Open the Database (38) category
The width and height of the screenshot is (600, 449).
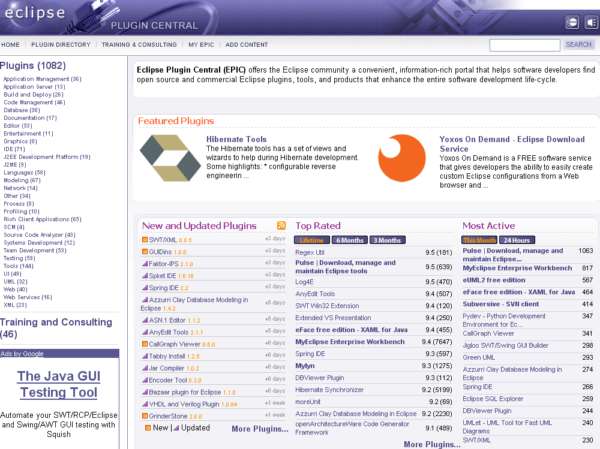point(22,110)
